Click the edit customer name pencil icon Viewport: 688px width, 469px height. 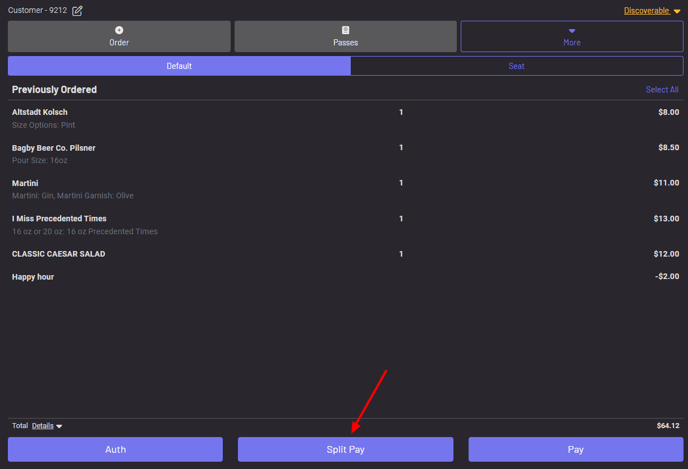pos(77,11)
